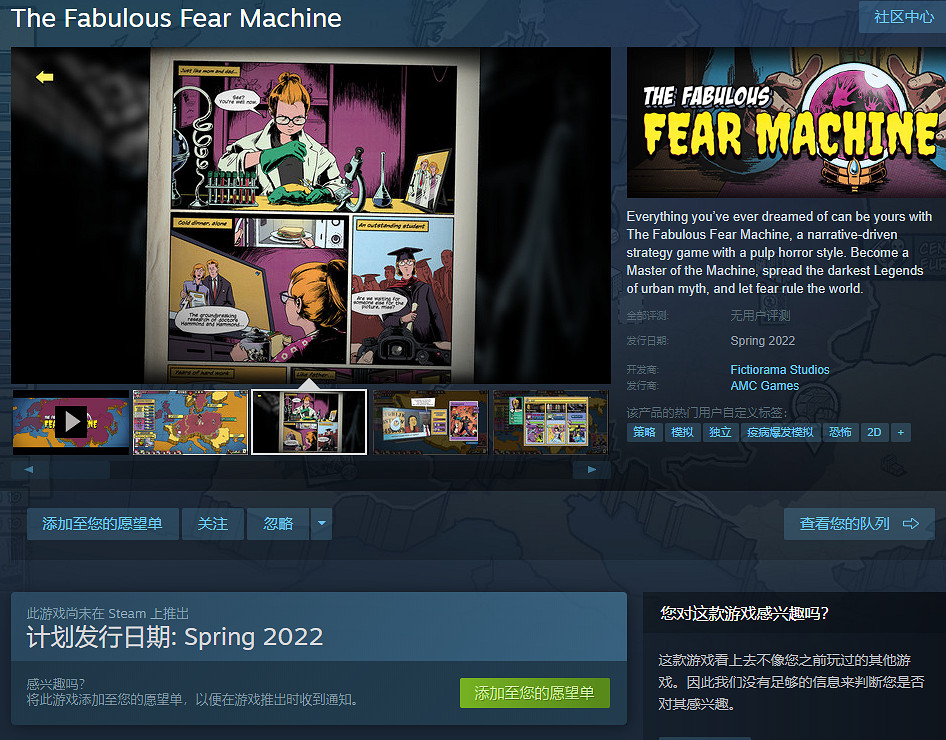The width and height of the screenshot is (946, 740).
Task: Open the Fictiorama Studios developer link
Action: pos(779,370)
